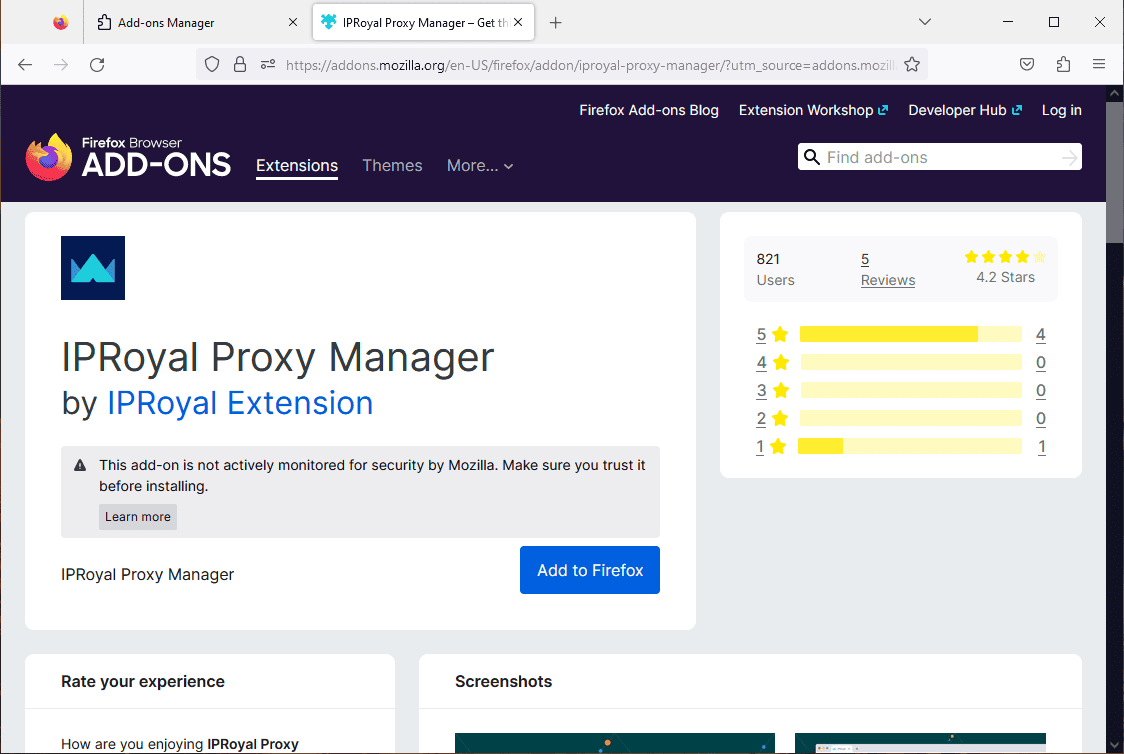Focus the Find add-ons search field
Image resolution: width=1124 pixels, height=754 pixels.
(940, 157)
